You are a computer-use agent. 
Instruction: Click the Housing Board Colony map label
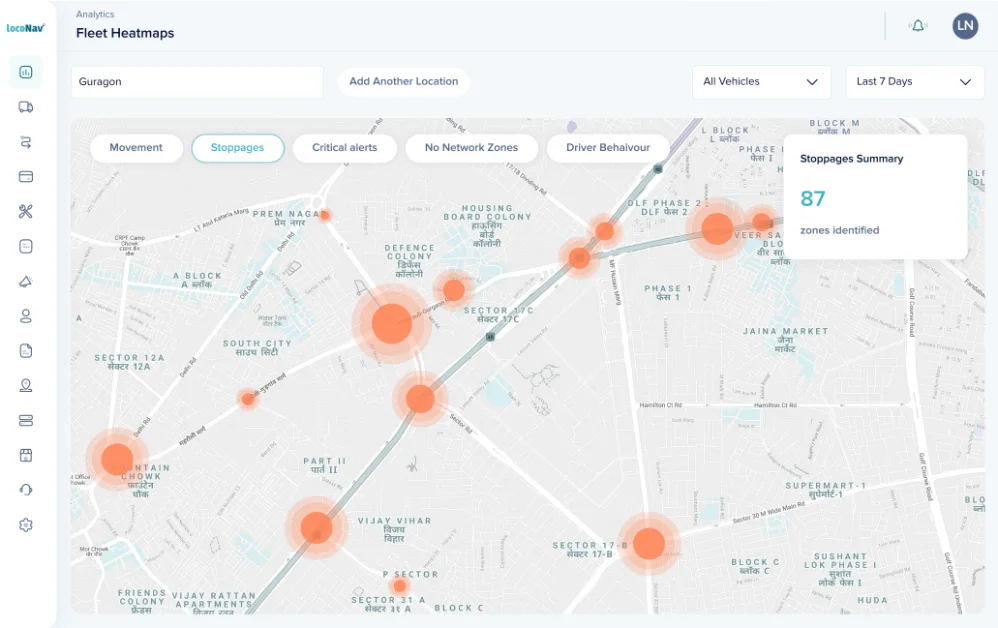pyautogui.click(x=487, y=226)
